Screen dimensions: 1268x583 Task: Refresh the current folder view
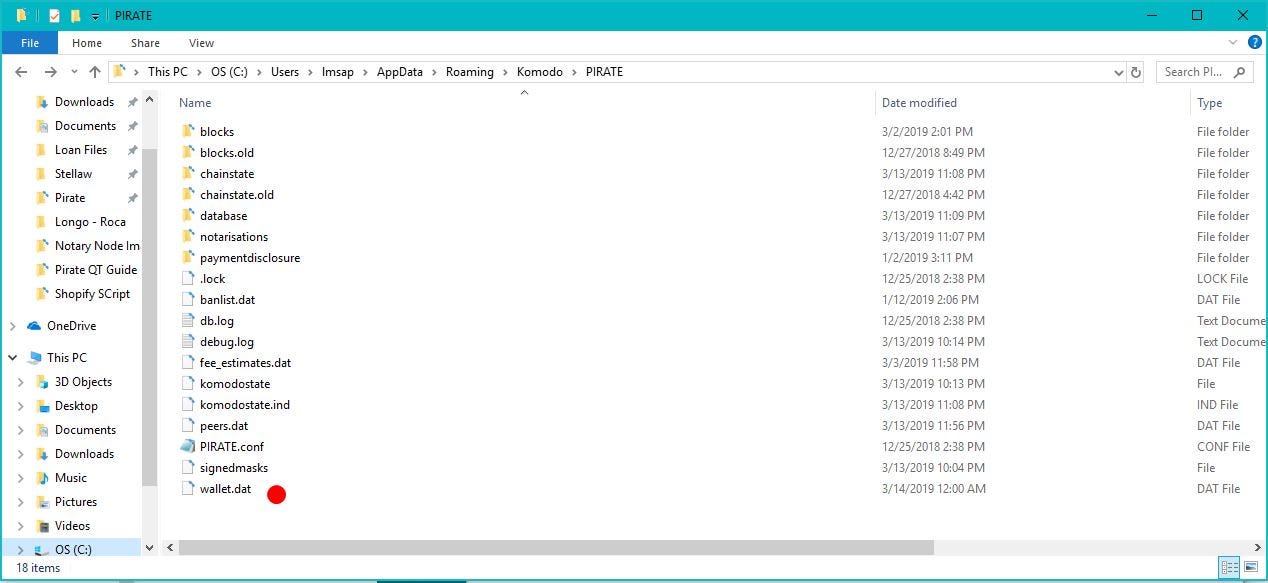1136,72
